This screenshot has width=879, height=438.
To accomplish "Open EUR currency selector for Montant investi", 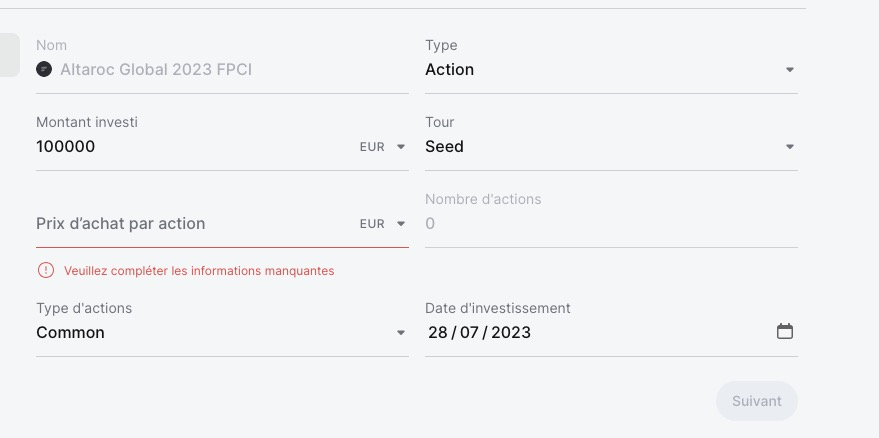I will pos(383,147).
